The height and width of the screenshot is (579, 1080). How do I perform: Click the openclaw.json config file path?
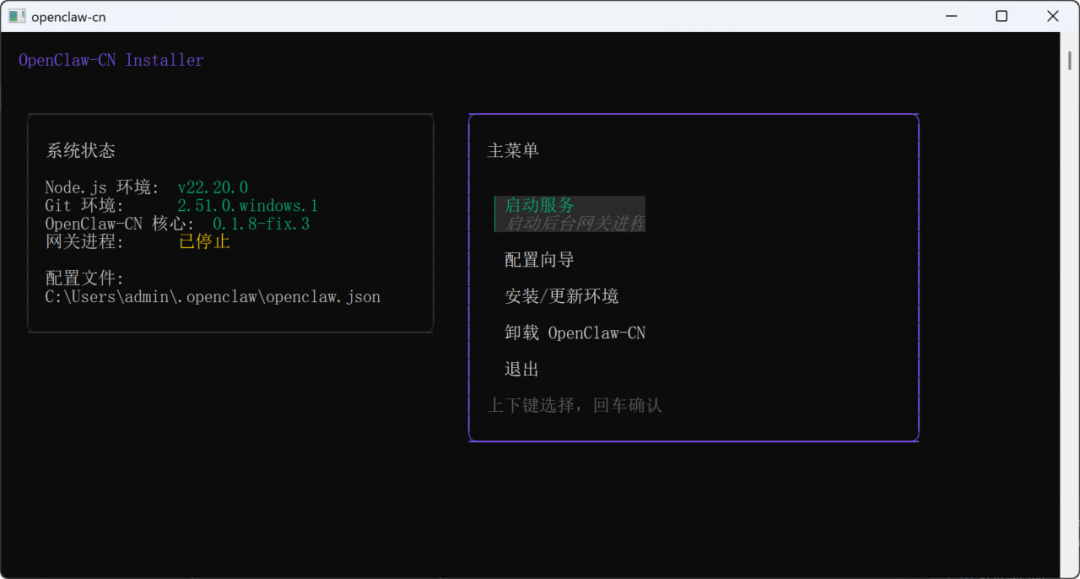(211, 296)
